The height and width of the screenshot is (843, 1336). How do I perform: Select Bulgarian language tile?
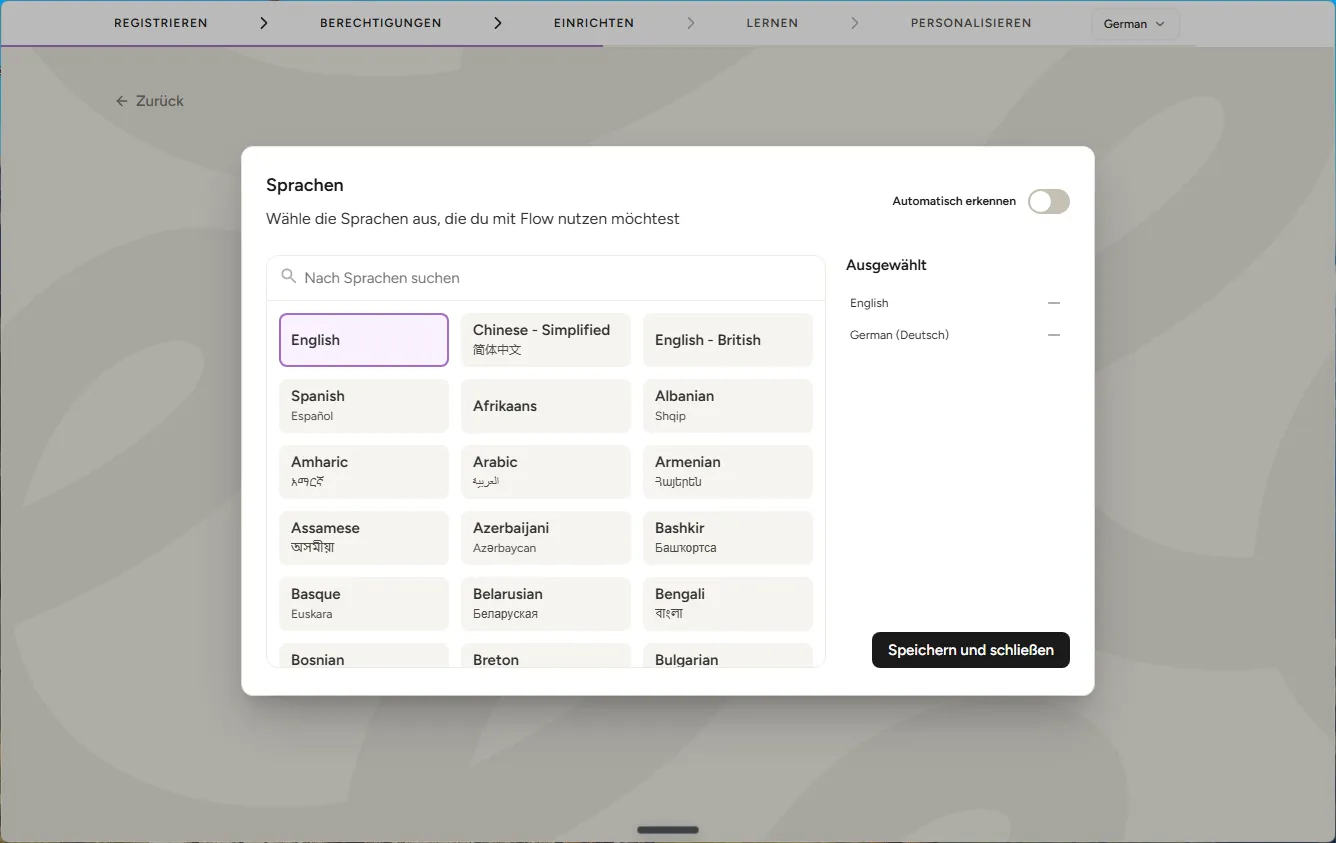point(728,656)
